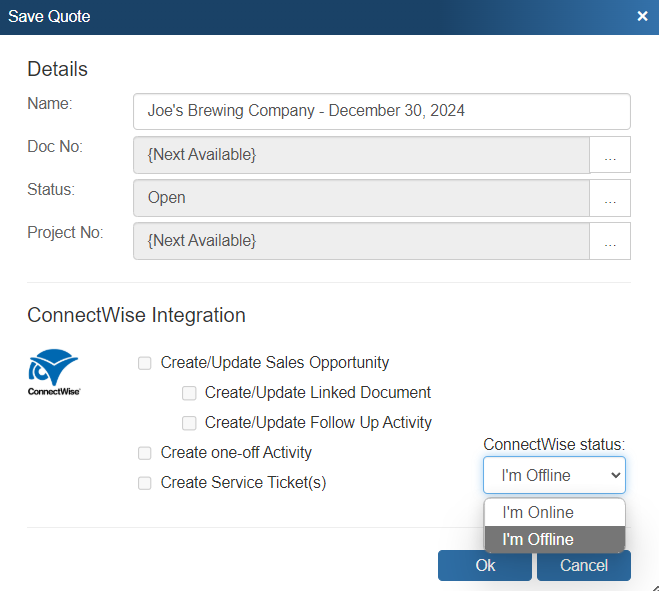Click into the quote Name field

point(381,112)
